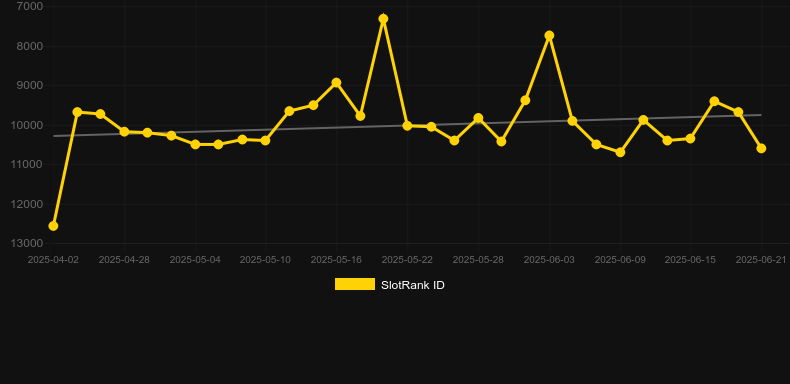790x384 pixels.
Task: Click the data point above 2025-06-09
Action: (620, 152)
